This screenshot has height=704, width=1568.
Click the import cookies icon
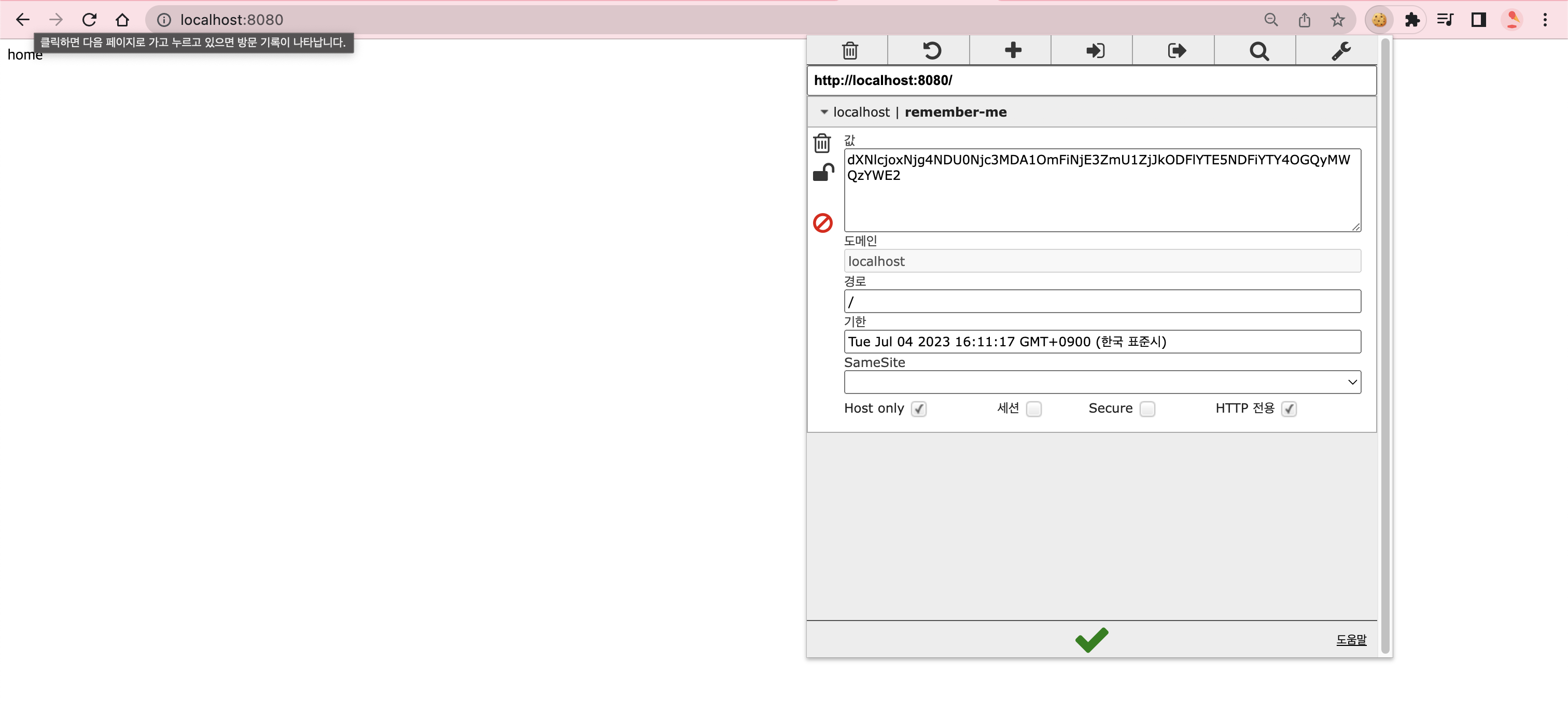click(1095, 50)
